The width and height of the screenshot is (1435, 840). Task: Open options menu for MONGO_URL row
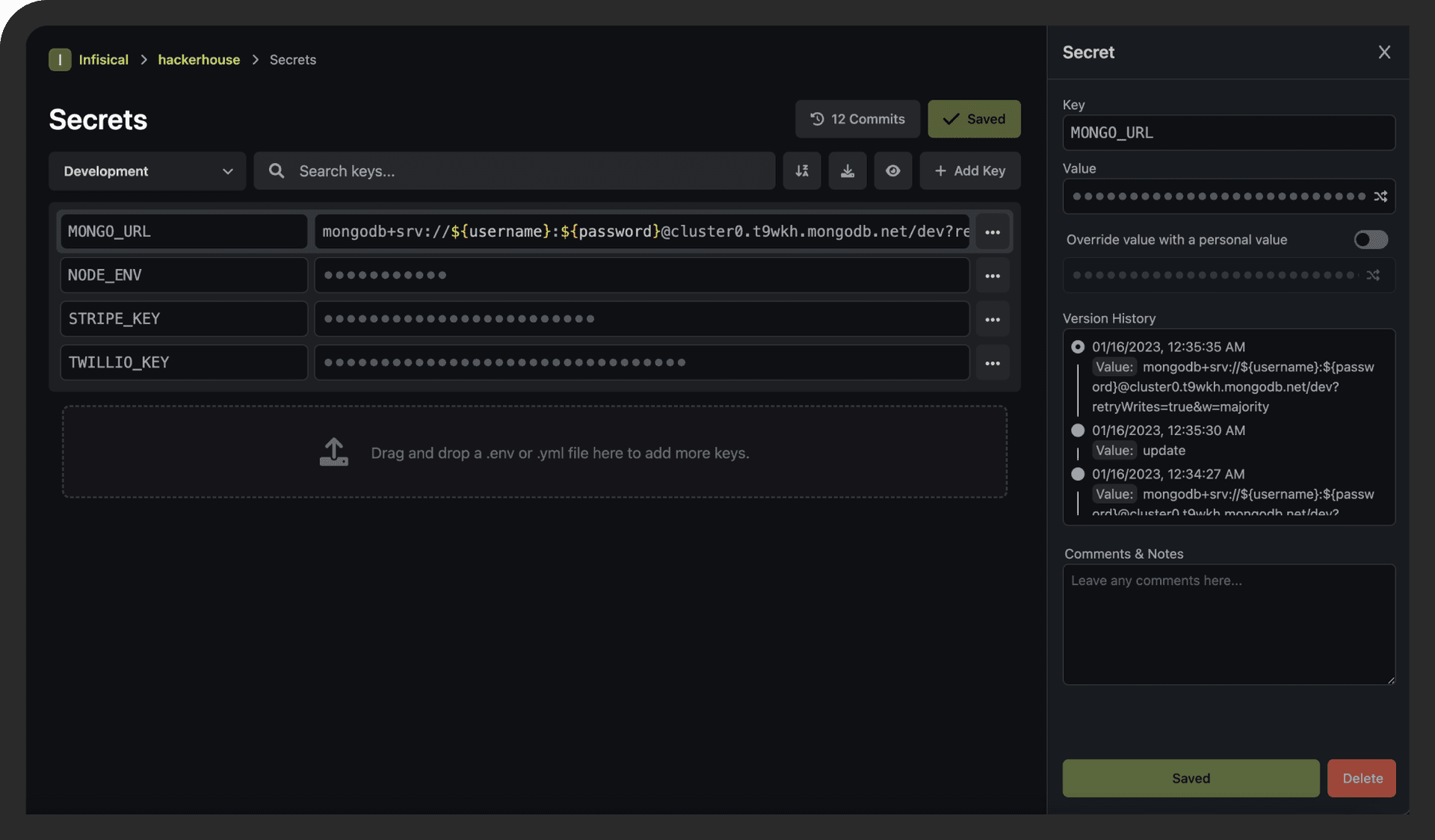pyautogui.click(x=992, y=232)
